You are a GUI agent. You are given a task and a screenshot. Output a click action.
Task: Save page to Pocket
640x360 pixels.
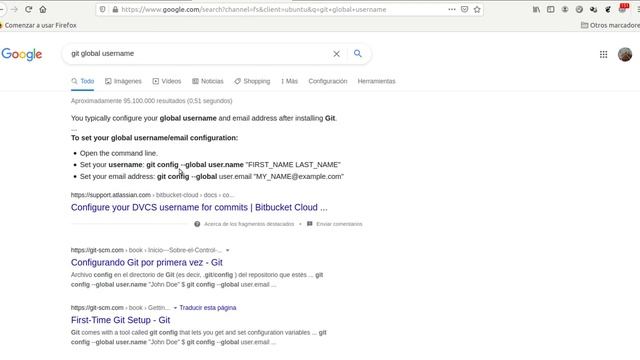tap(464, 9)
